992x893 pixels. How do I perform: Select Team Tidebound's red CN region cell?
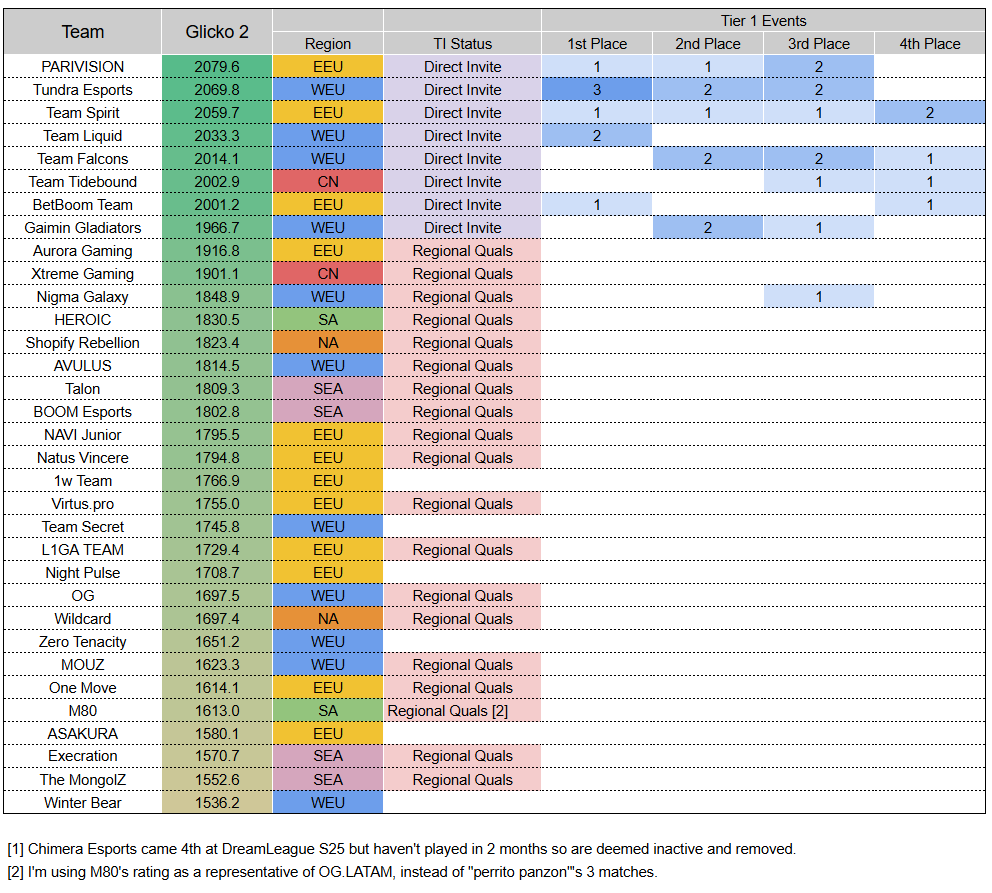pos(328,182)
